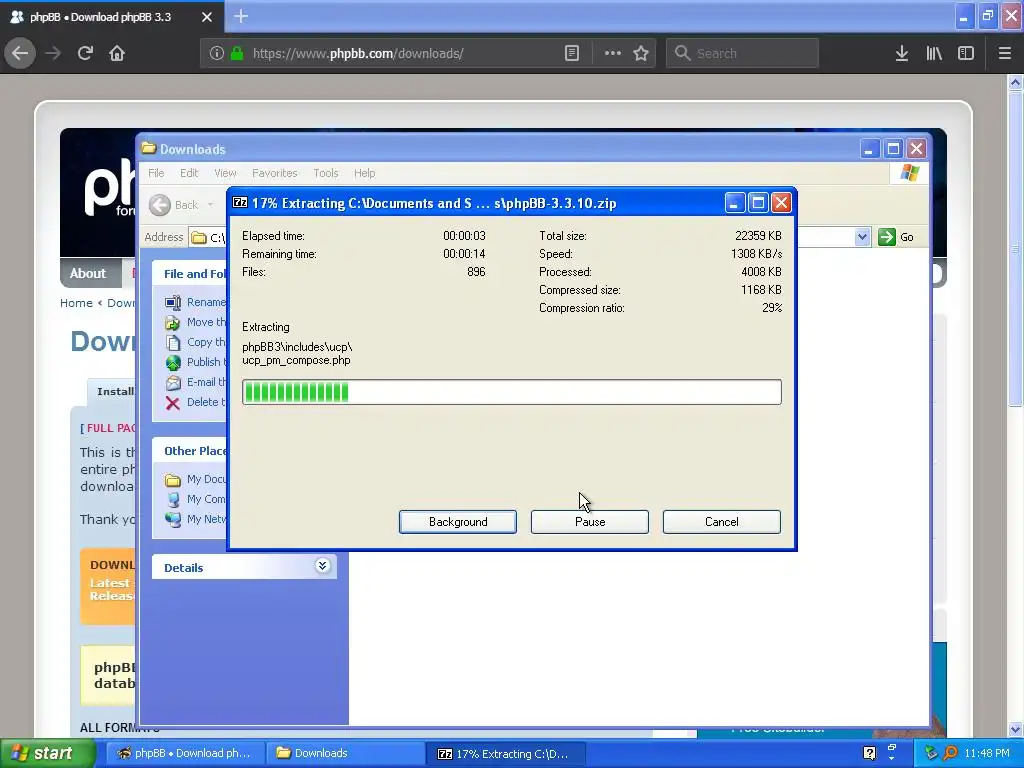The width and height of the screenshot is (1024, 768).
Task: Click in the Firefox Search box
Action: 743,54
